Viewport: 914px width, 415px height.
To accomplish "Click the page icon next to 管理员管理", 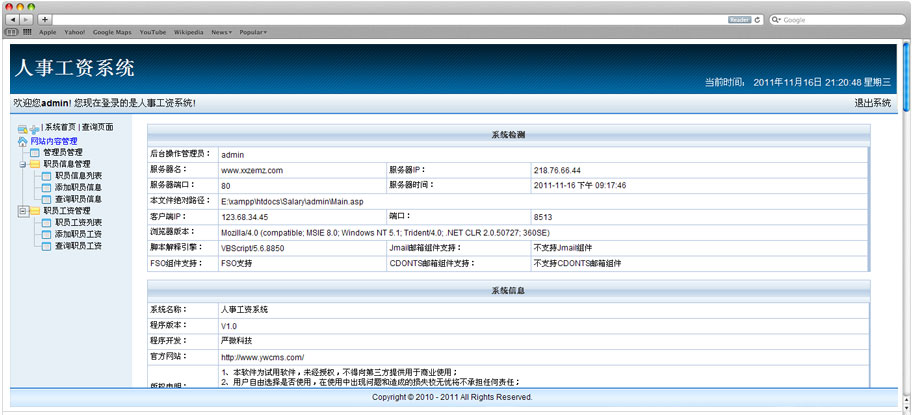I will (x=35, y=153).
